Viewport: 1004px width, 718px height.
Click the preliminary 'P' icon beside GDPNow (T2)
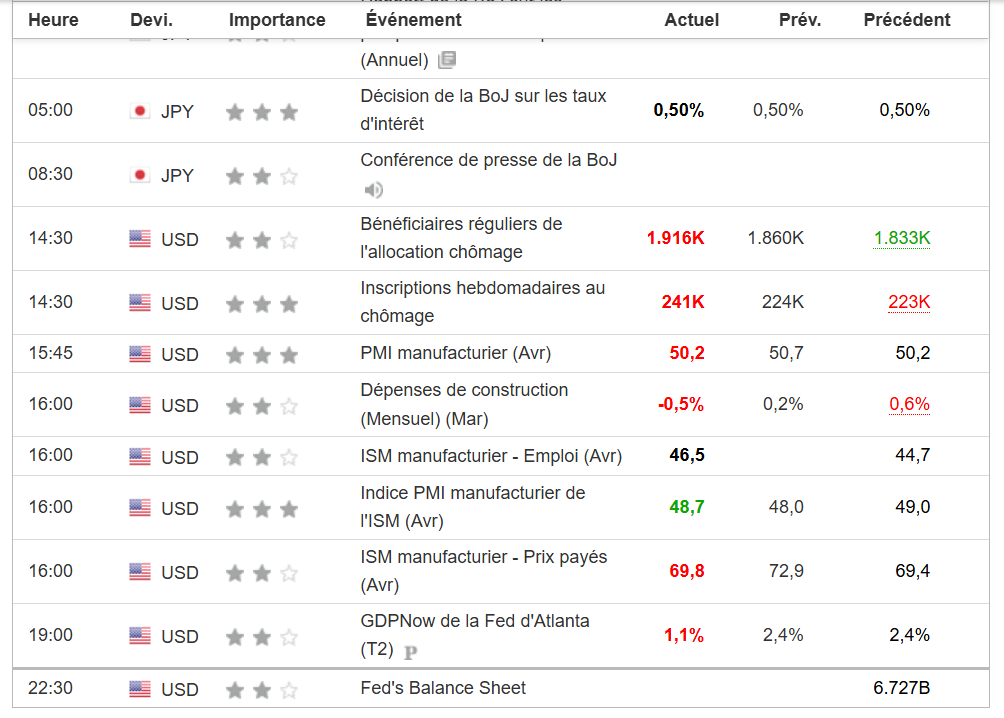[410, 652]
